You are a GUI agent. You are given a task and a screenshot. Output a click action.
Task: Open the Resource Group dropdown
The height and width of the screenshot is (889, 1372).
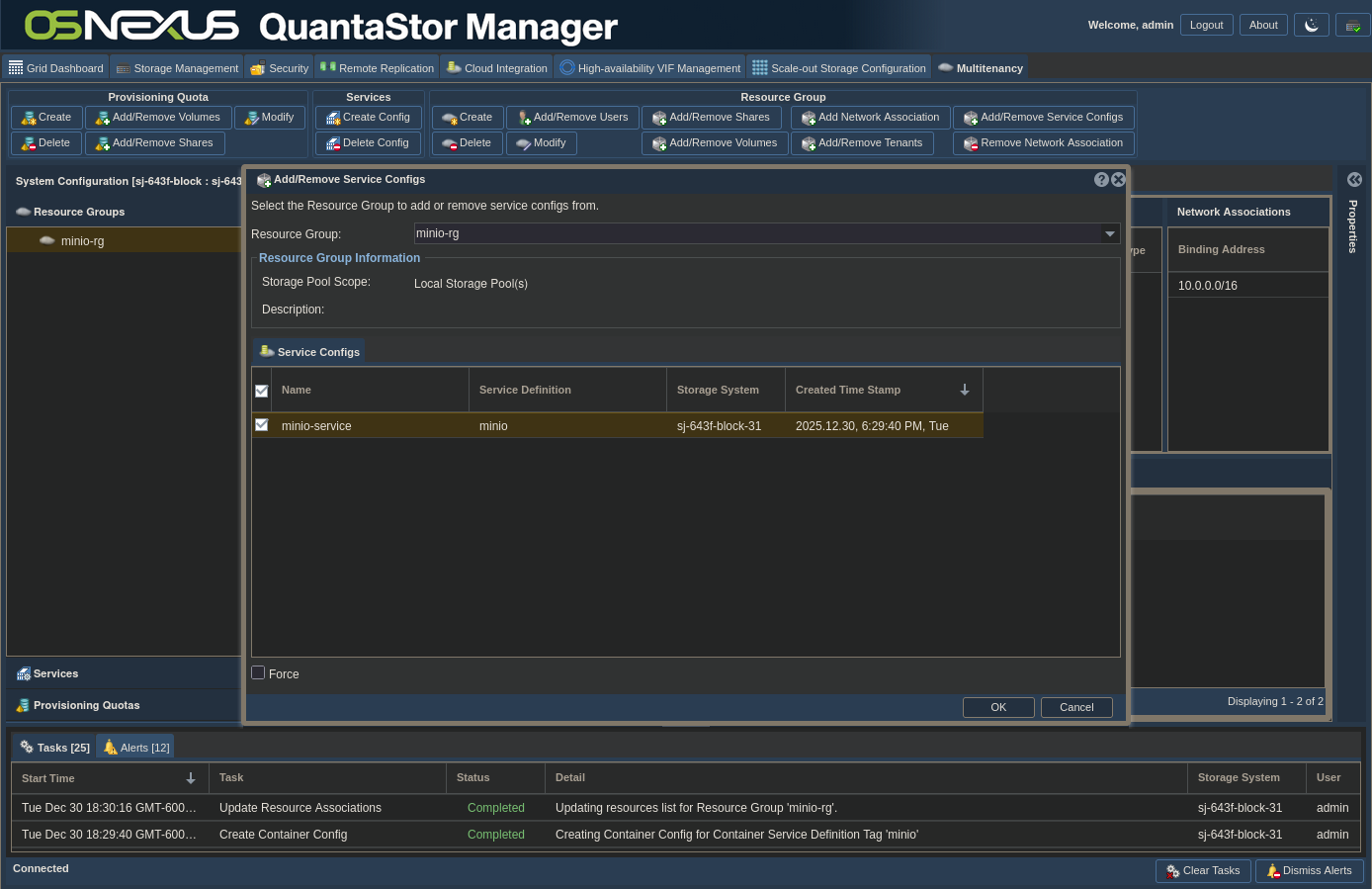coord(1110,234)
